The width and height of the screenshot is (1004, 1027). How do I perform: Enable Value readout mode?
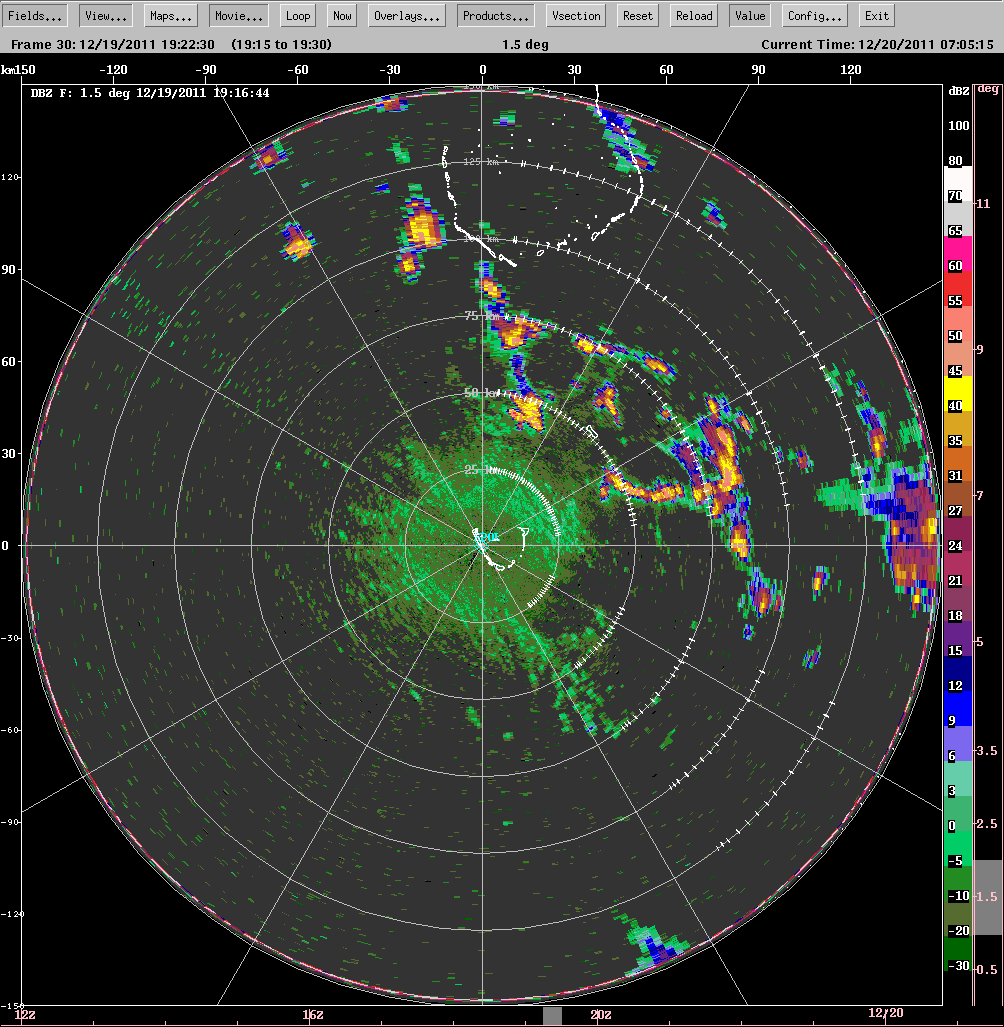click(750, 15)
